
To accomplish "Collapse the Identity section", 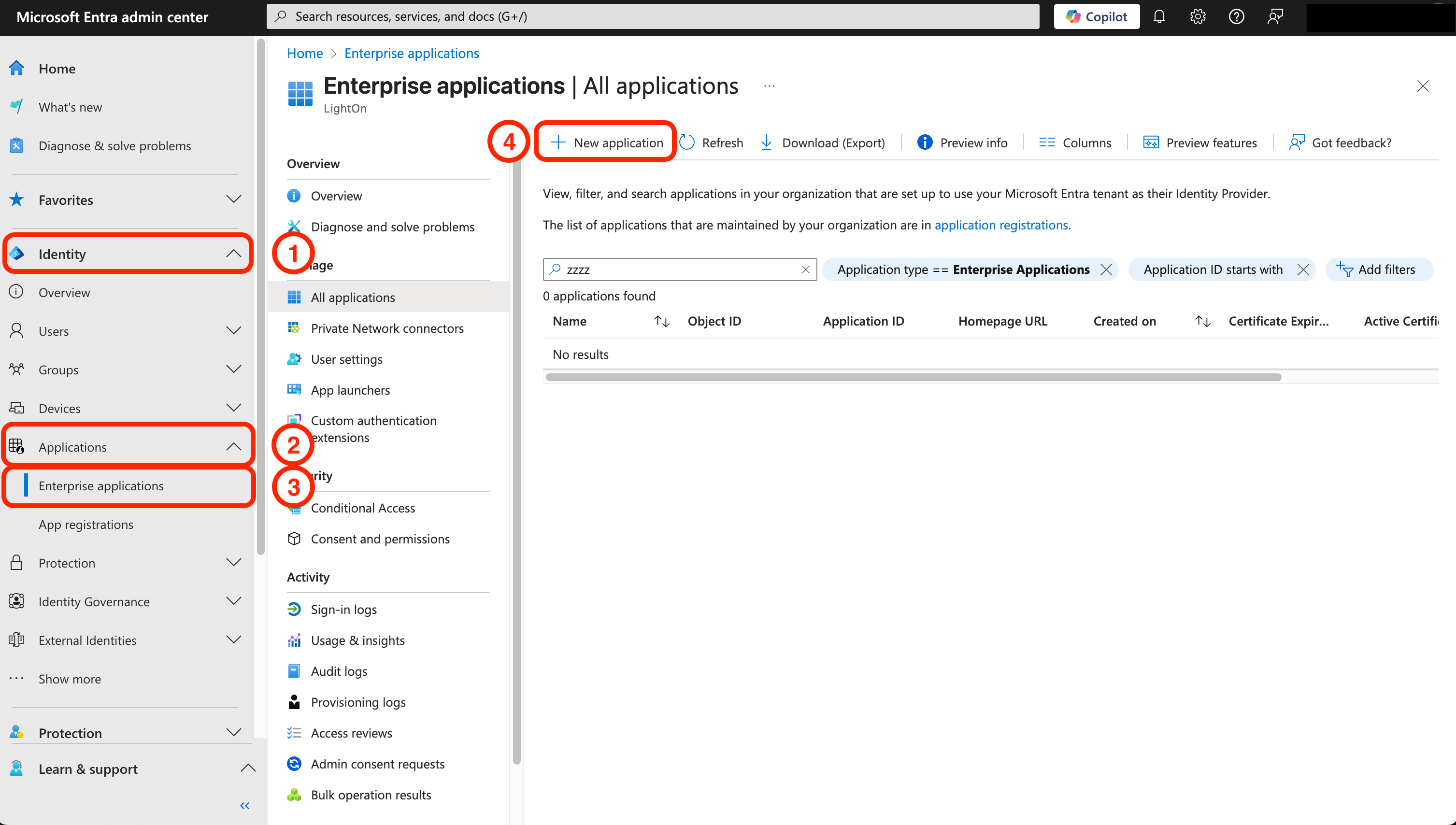I will 233,253.
